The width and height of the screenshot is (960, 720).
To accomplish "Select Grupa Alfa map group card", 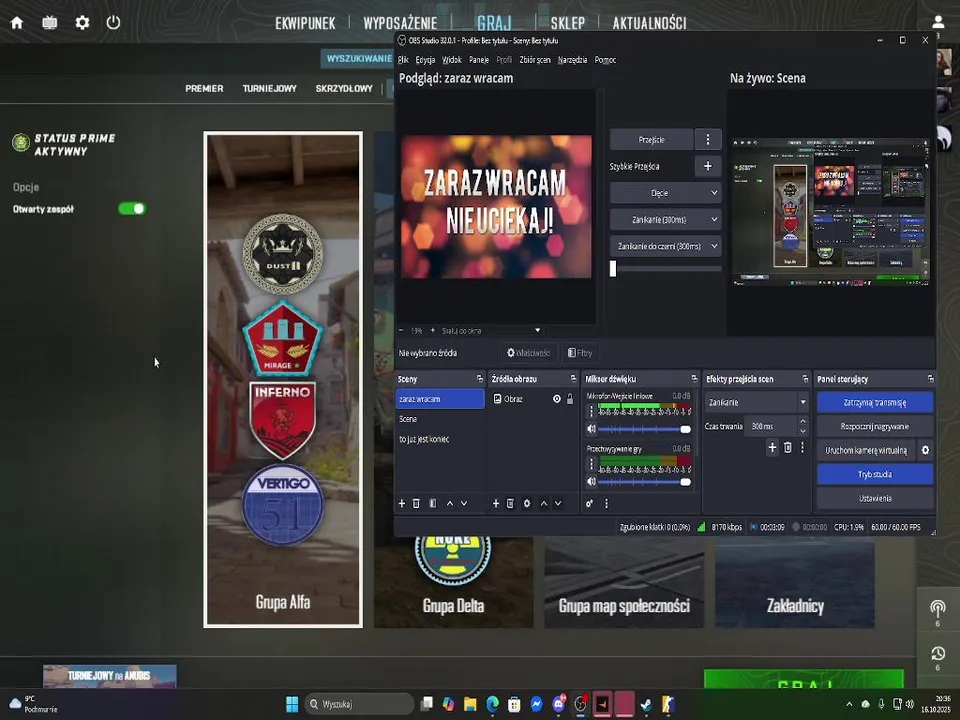I will tap(283, 380).
